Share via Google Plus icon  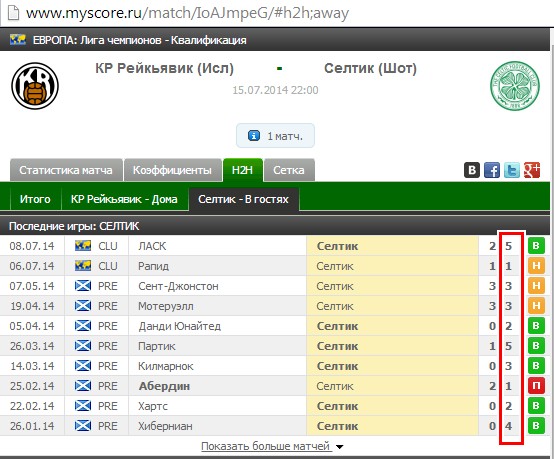tap(532, 170)
